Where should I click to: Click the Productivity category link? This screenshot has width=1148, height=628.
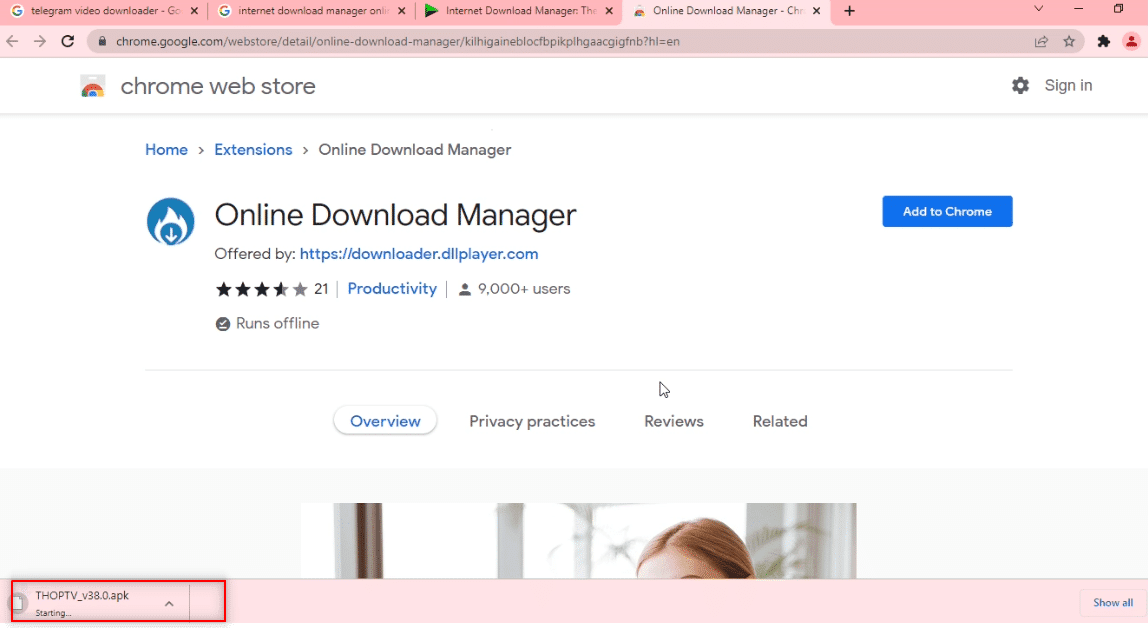click(392, 288)
